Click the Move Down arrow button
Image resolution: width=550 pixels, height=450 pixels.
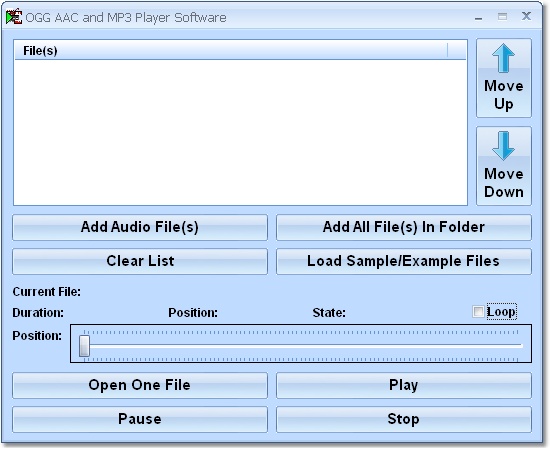pyautogui.click(x=504, y=166)
